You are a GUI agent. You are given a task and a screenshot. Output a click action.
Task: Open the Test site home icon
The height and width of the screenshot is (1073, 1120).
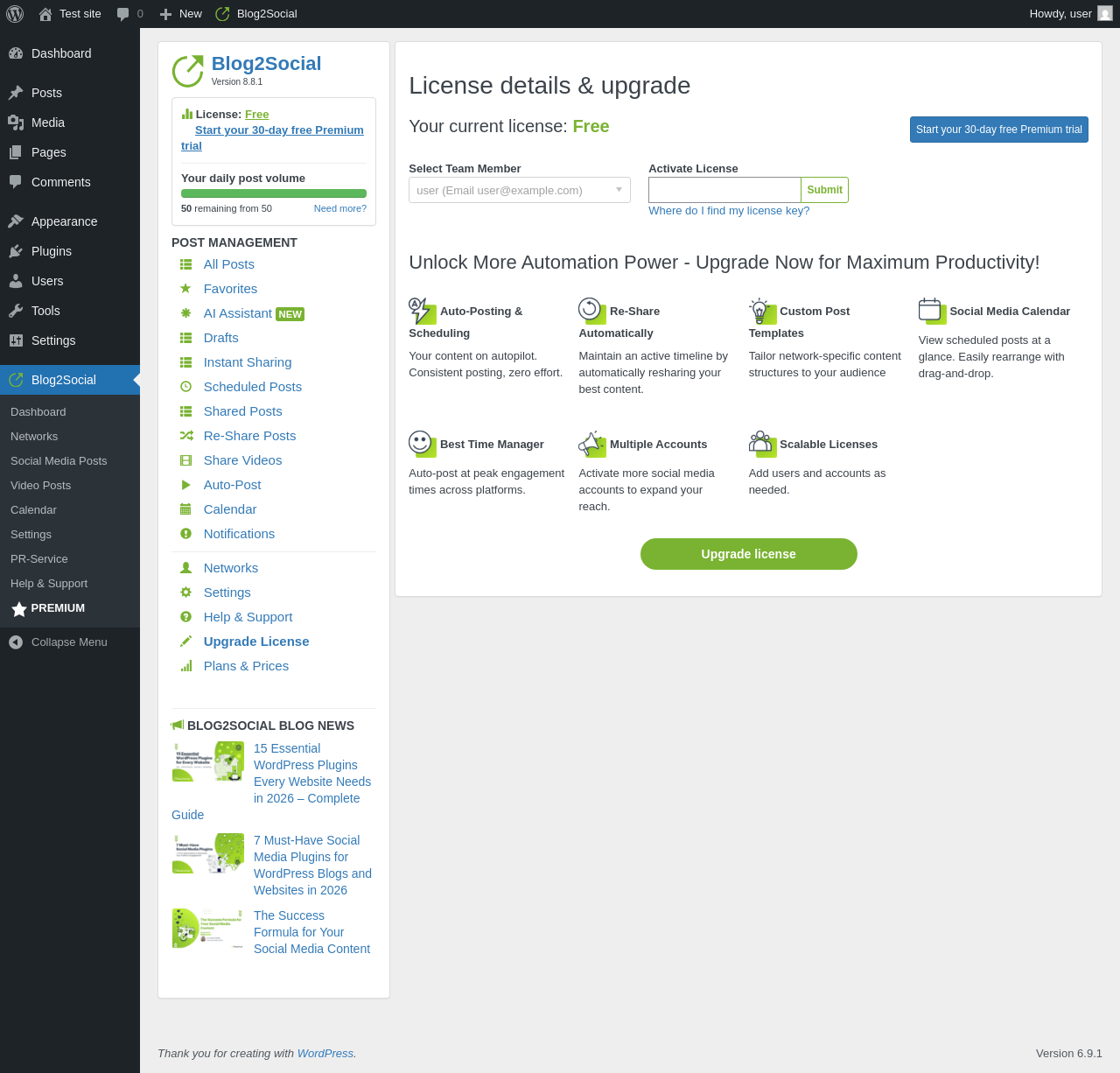(45, 14)
